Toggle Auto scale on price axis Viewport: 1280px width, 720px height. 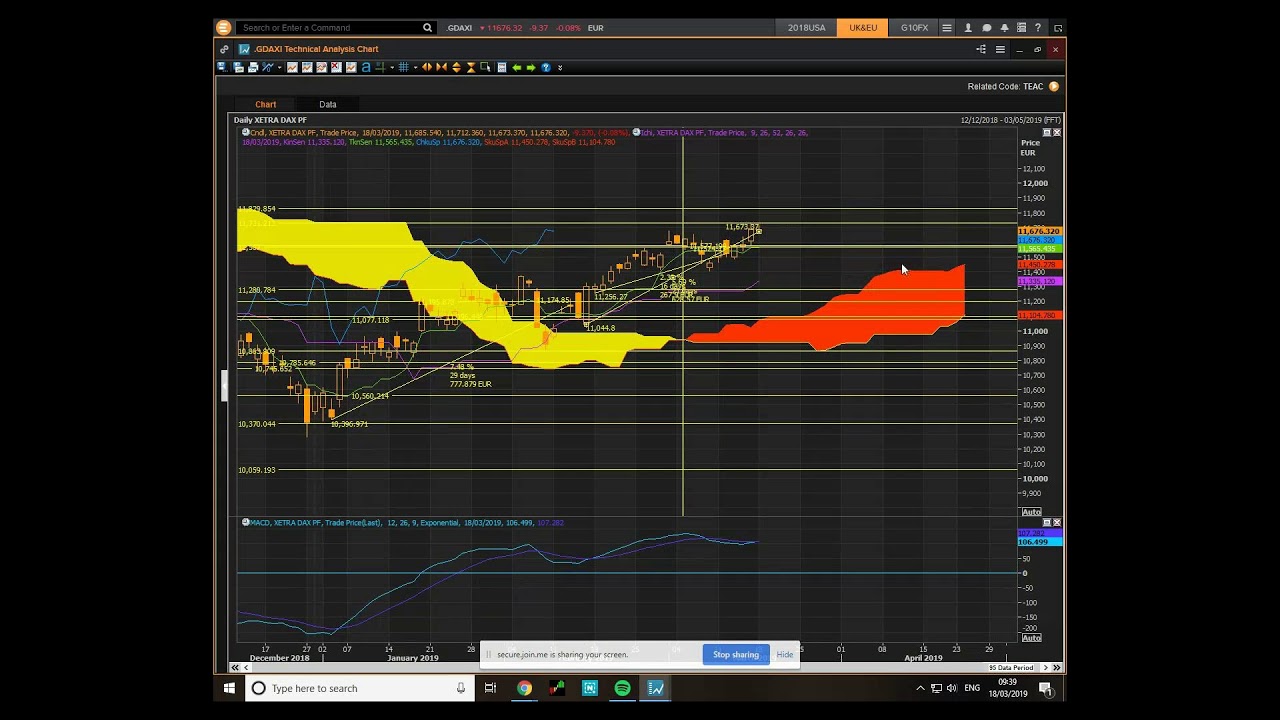tap(1031, 512)
